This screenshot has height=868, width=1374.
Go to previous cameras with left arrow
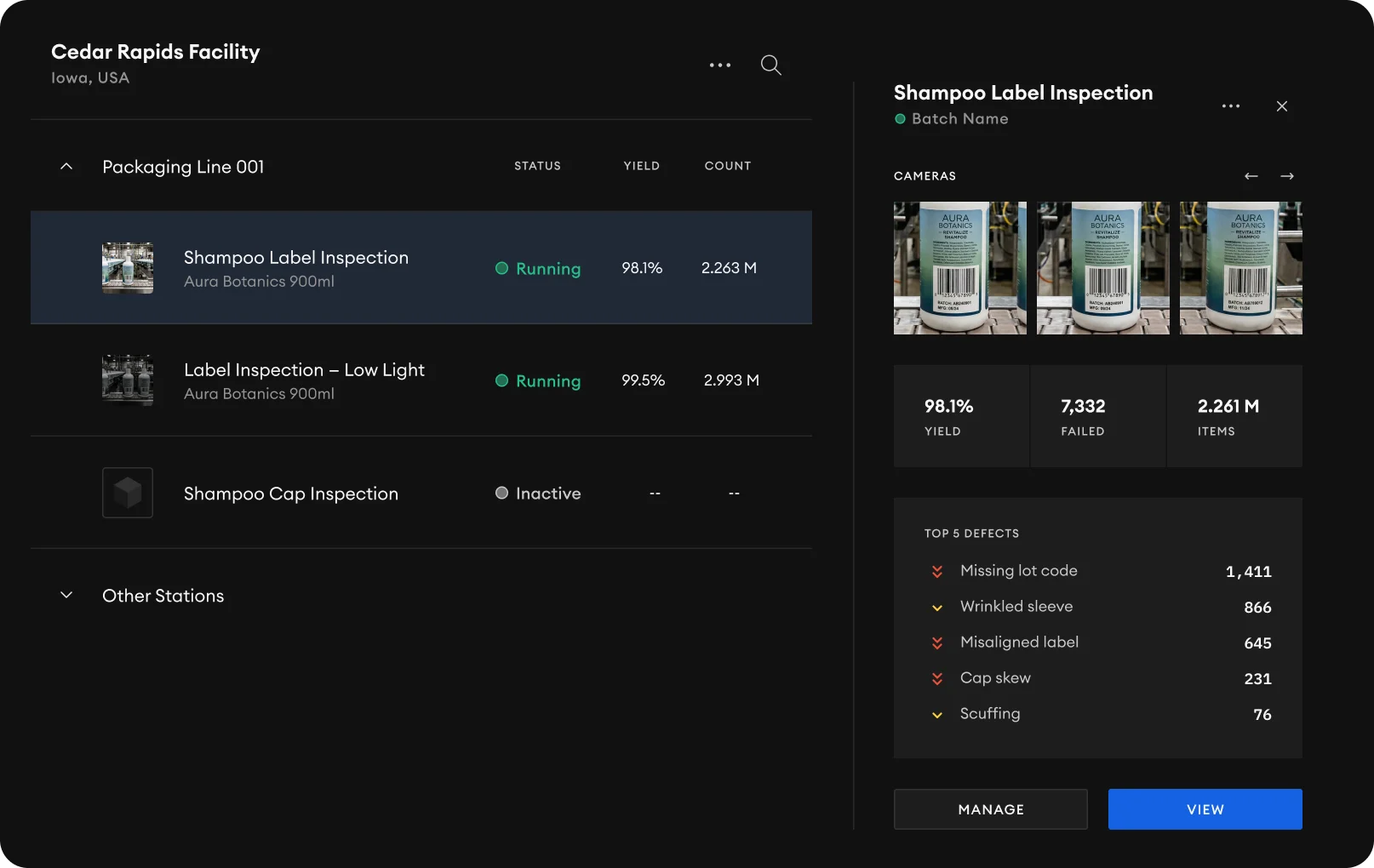1251,176
